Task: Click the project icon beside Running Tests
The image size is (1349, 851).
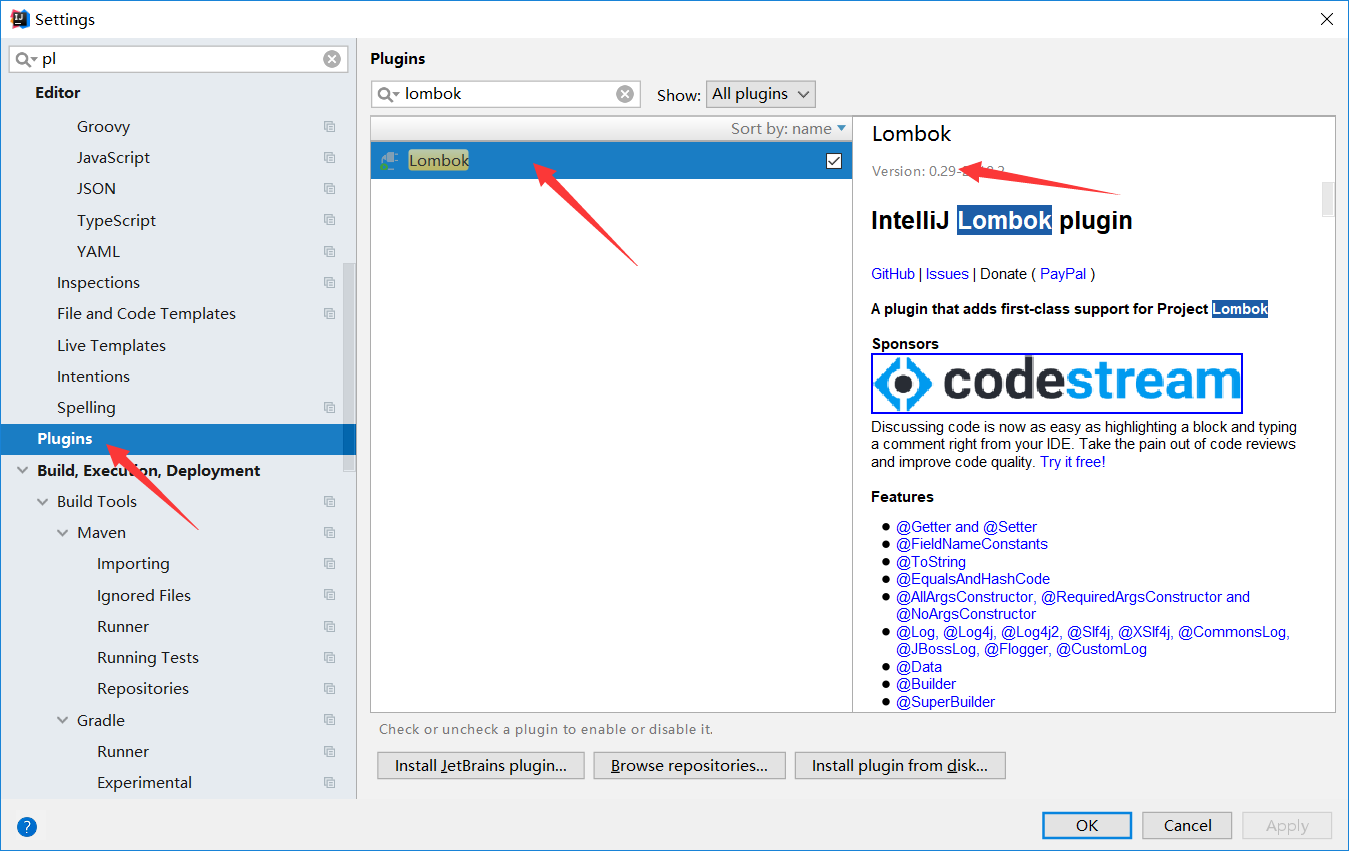Action: pos(330,658)
